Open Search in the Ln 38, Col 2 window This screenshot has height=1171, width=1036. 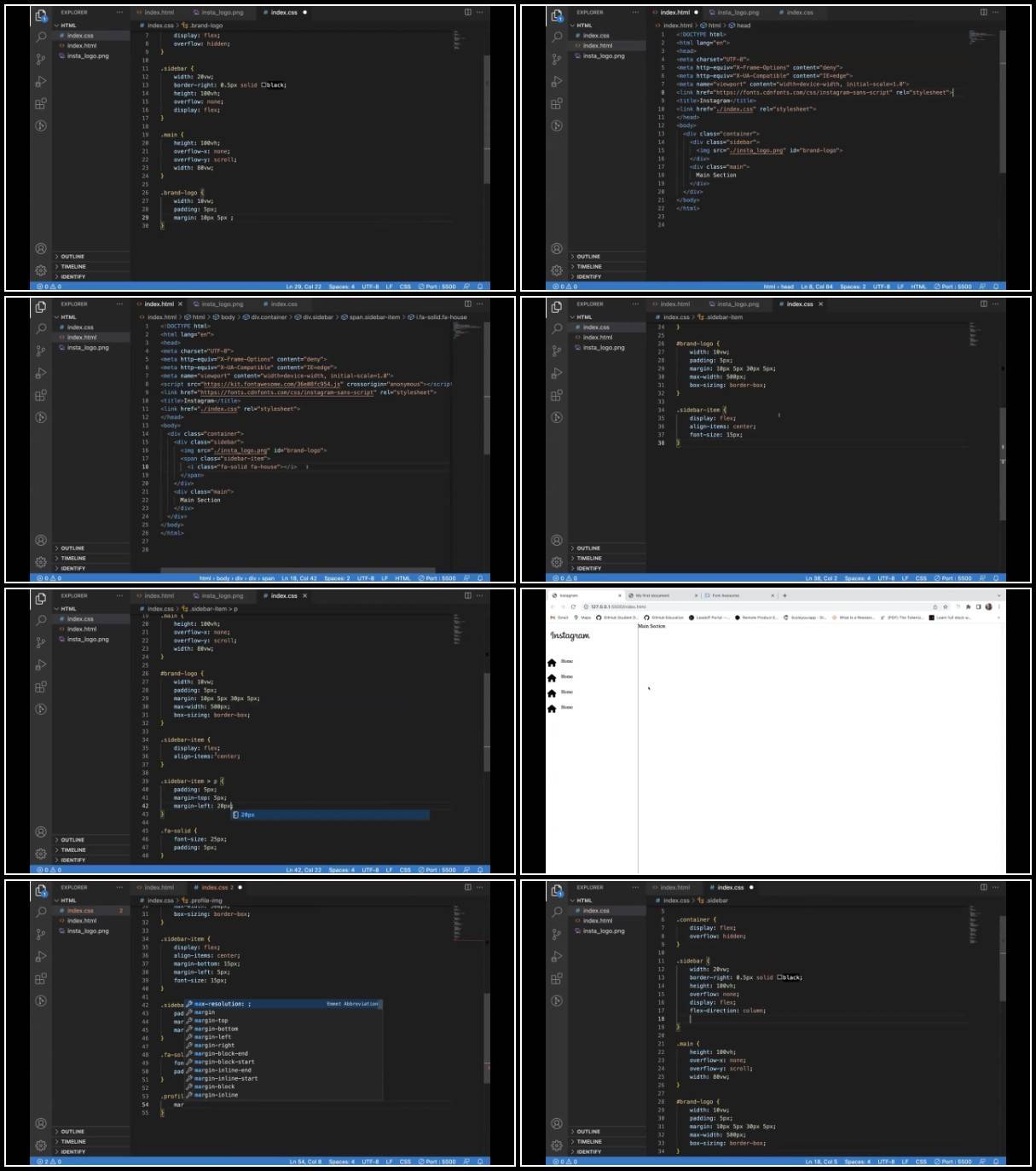557,329
